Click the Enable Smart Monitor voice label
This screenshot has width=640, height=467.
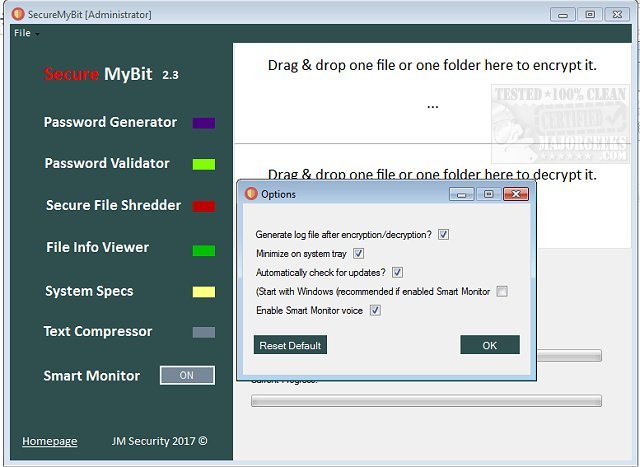[309, 311]
